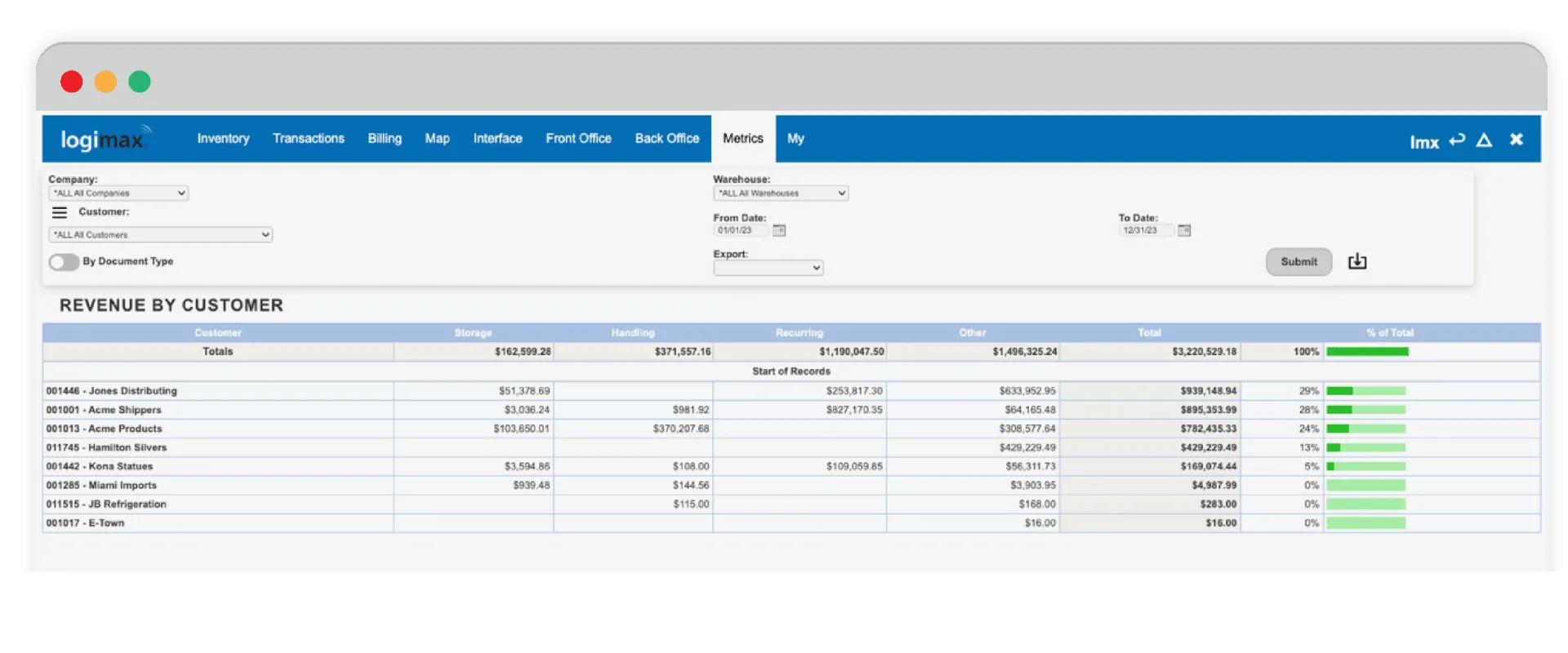Select row 011515 - JB Refrigeration
Viewport: 1568px width, 653px height.
791,504
